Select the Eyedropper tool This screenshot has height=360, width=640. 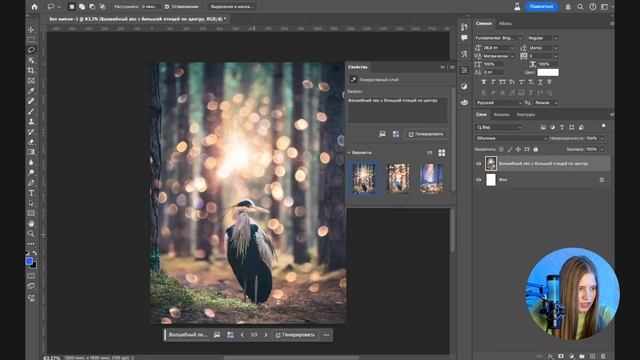pyautogui.click(x=31, y=91)
